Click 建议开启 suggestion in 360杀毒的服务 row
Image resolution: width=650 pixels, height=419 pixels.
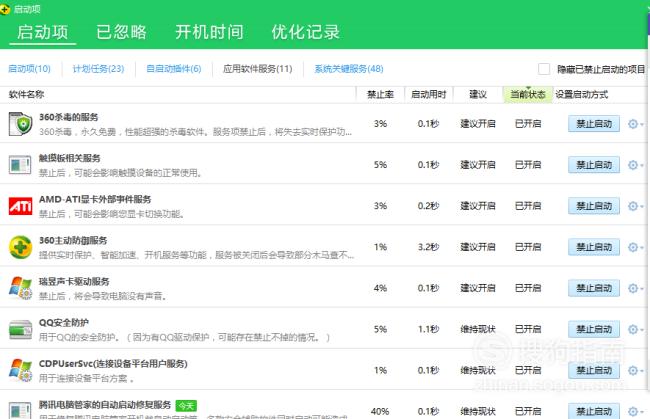(478, 124)
